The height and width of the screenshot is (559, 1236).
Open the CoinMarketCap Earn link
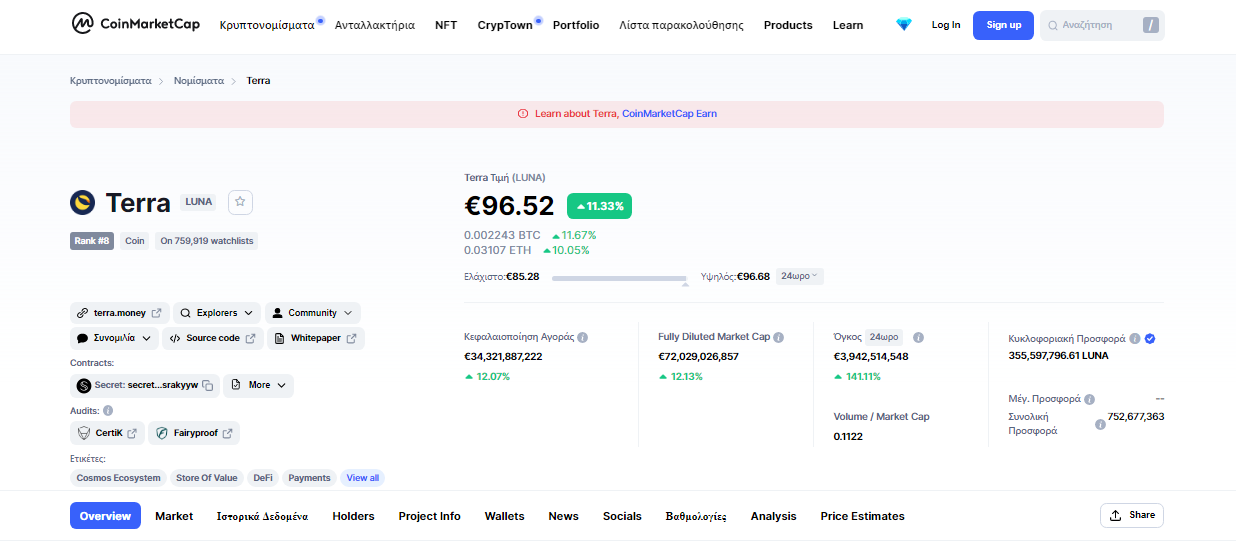[x=669, y=114]
